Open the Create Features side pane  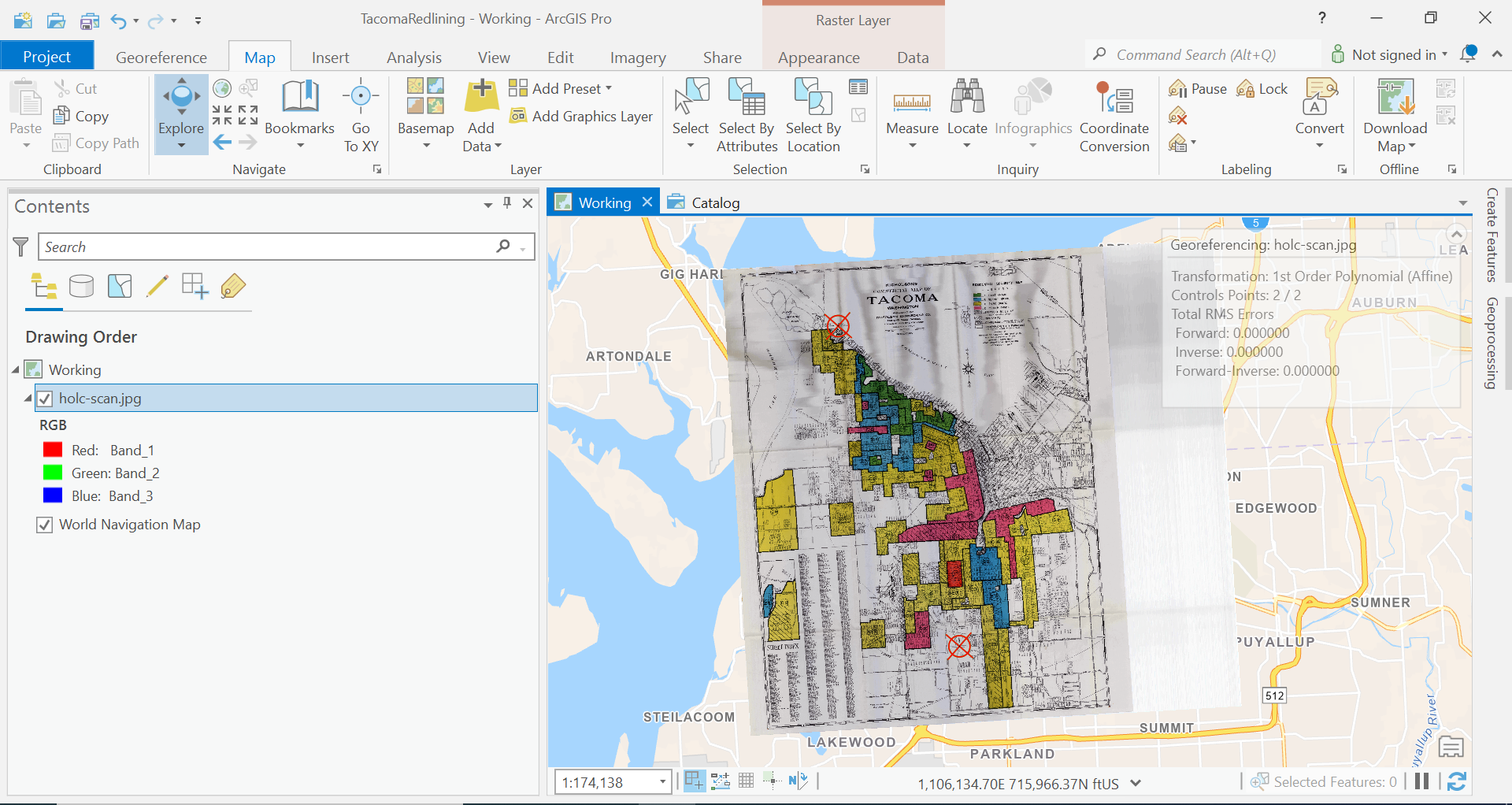tap(1491, 235)
